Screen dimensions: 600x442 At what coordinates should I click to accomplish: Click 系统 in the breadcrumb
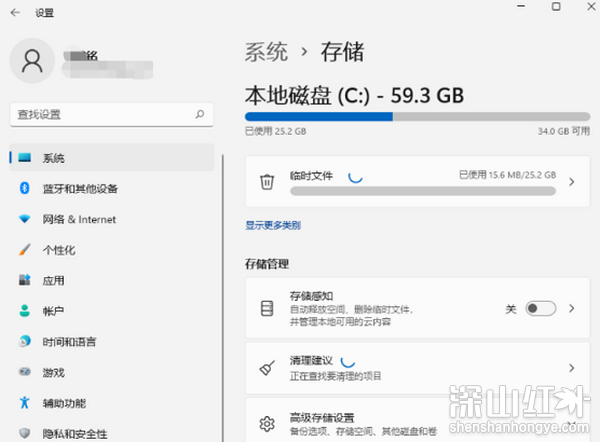coord(266,52)
